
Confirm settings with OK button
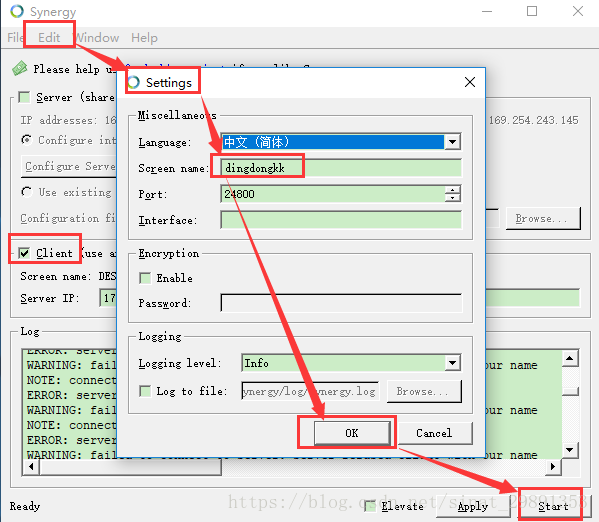pos(352,433)
